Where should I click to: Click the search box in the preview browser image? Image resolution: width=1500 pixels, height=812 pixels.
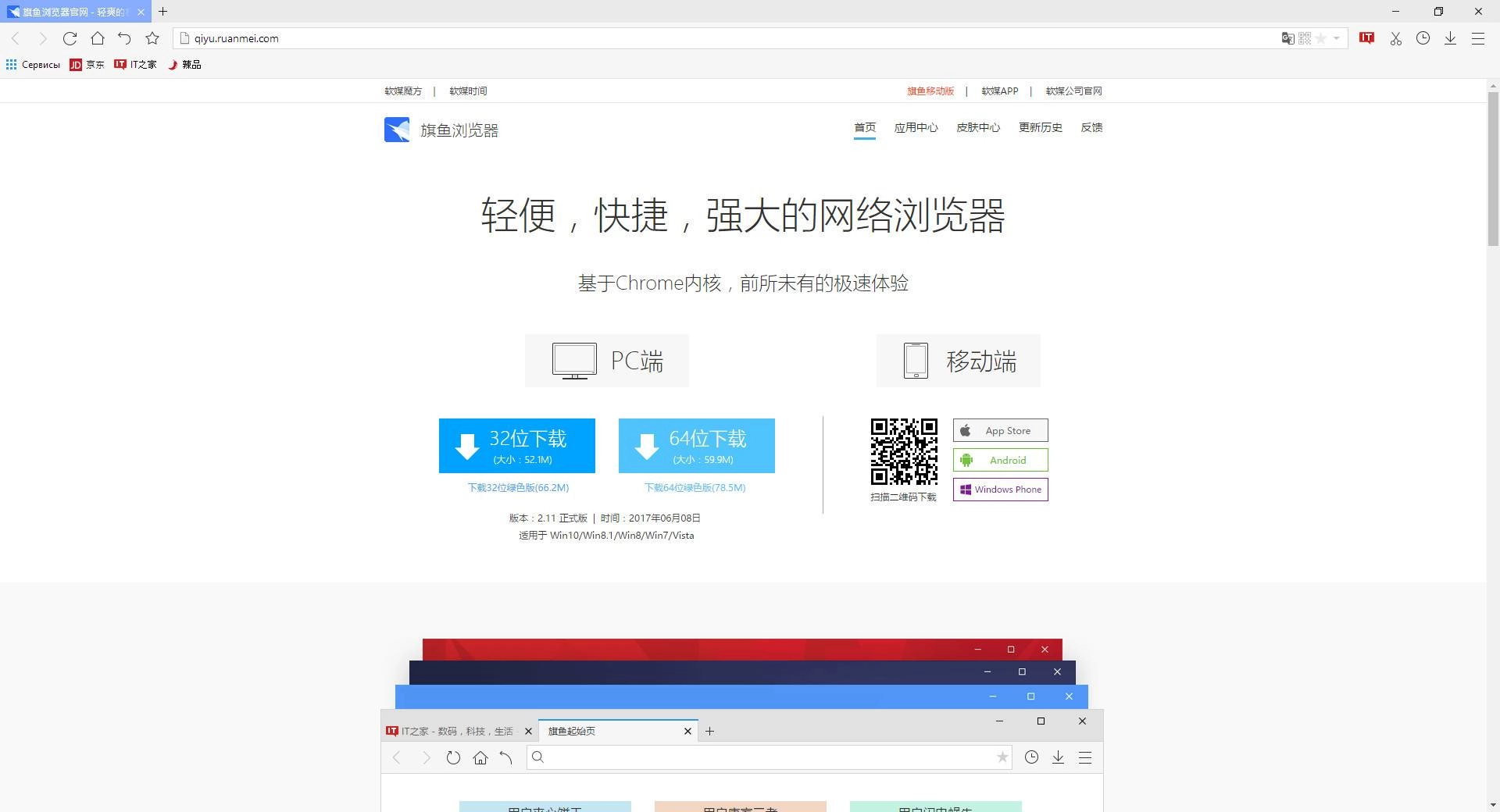pyautogui.click(x=770, y=757)
